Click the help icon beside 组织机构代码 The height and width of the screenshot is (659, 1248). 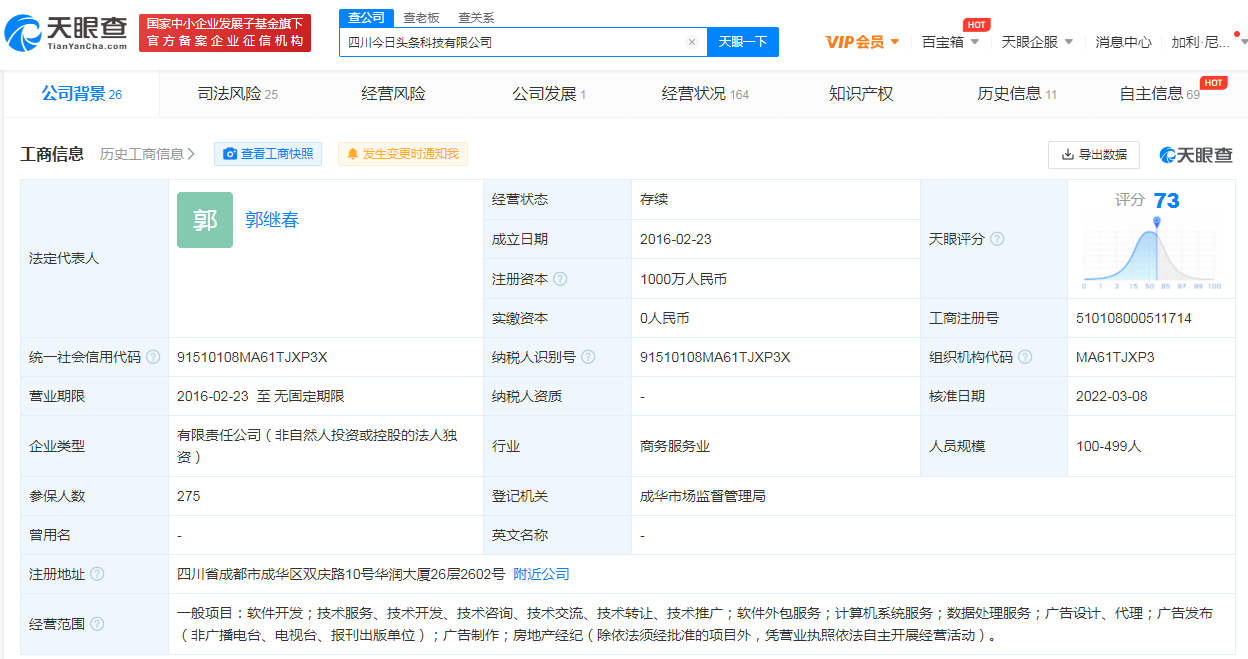point(1025,357)
